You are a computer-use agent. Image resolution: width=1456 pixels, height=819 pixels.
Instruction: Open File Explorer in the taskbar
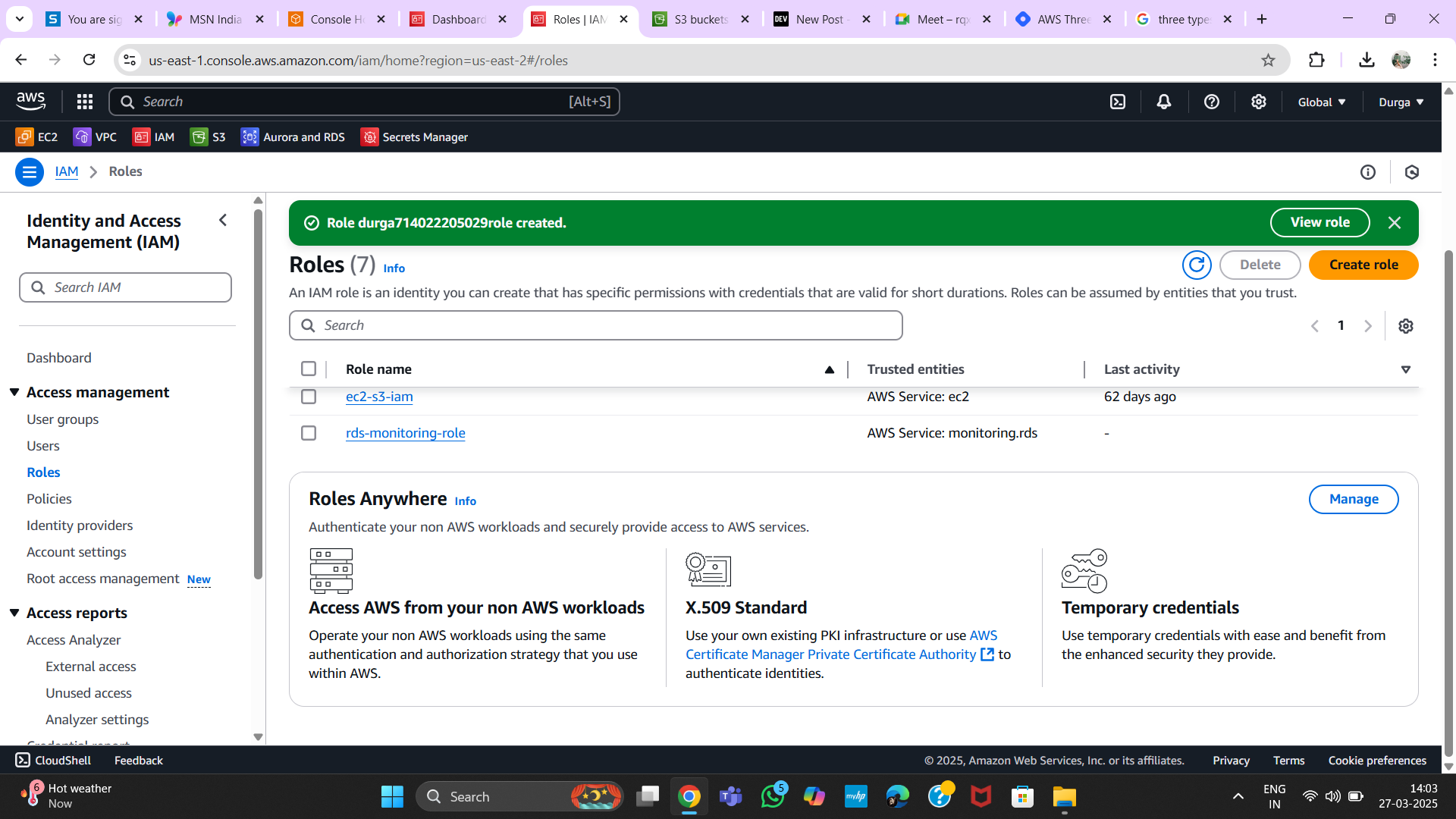tap(1065, 797)
